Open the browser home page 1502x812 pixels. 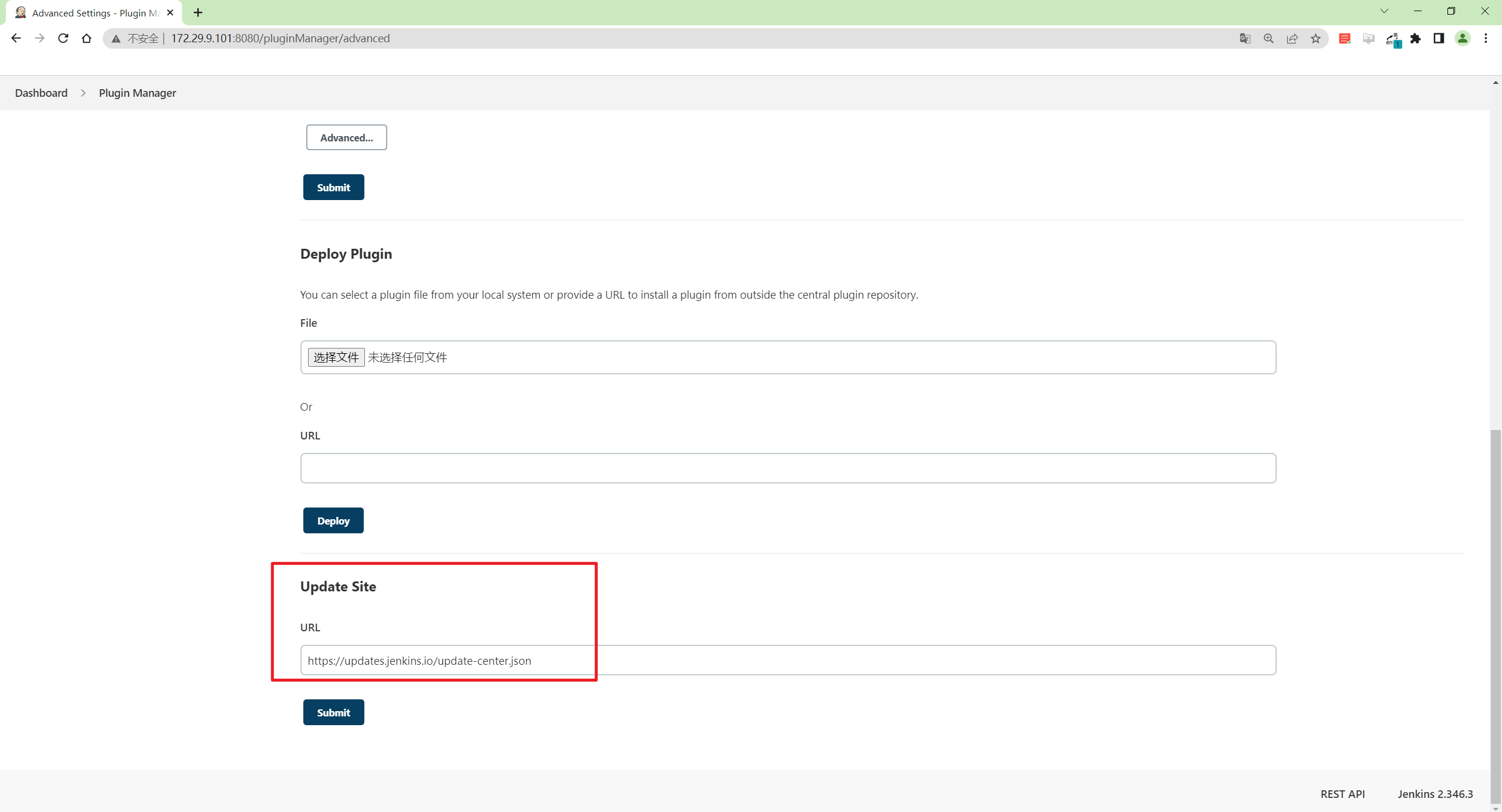coord(86,38)
